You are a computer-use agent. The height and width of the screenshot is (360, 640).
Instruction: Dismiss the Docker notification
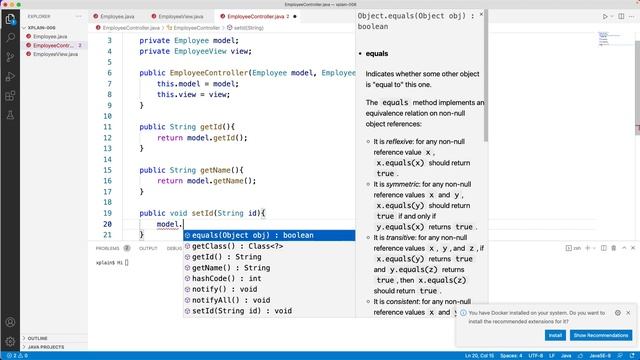click(x=628, y=313)
